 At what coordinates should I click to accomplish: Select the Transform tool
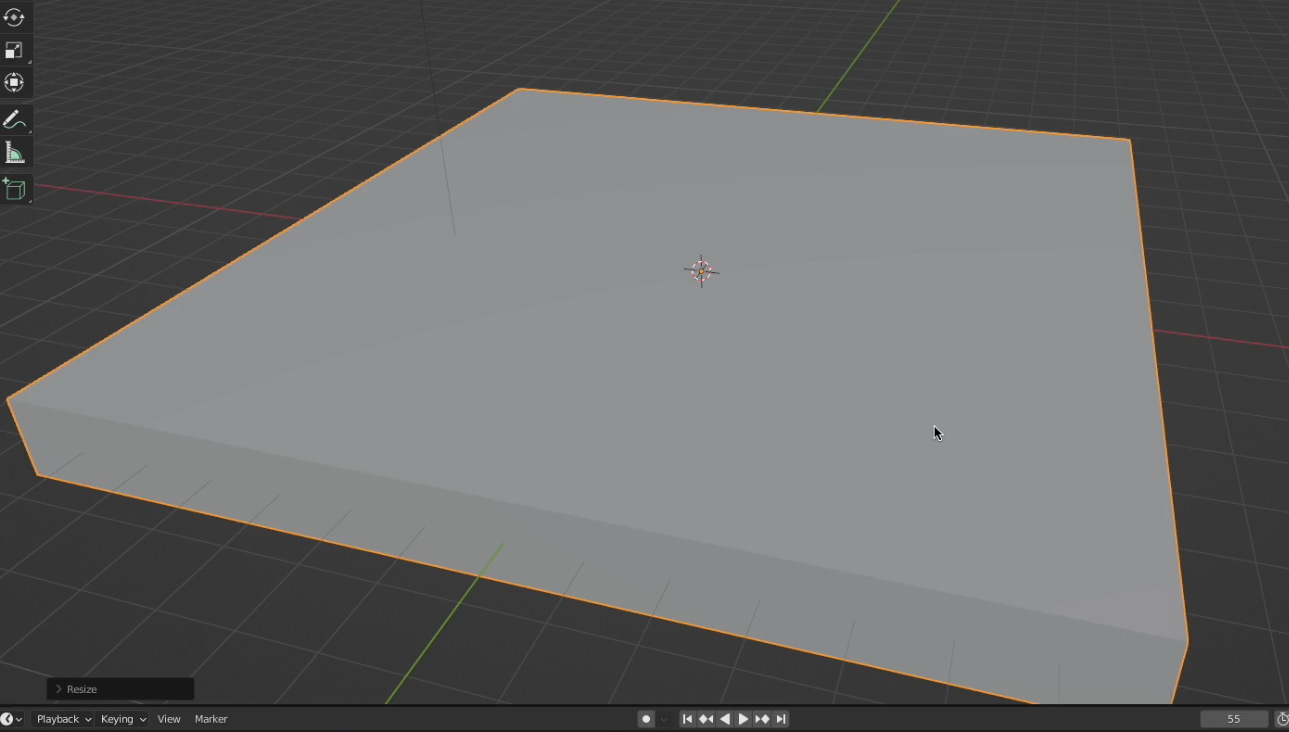pyautogui.click(x=14, y=82)
